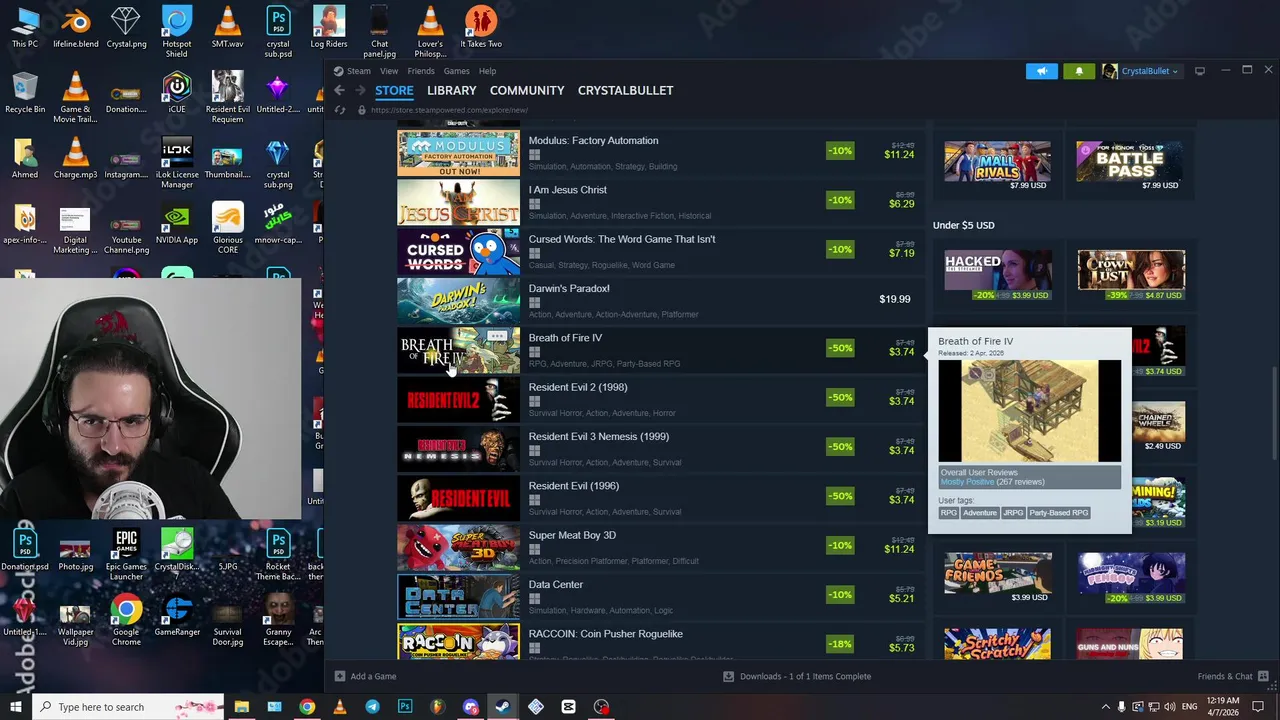Click the Mall Rivals $7.99 capsule
The image size is (1280, 720).
point(998,166)
